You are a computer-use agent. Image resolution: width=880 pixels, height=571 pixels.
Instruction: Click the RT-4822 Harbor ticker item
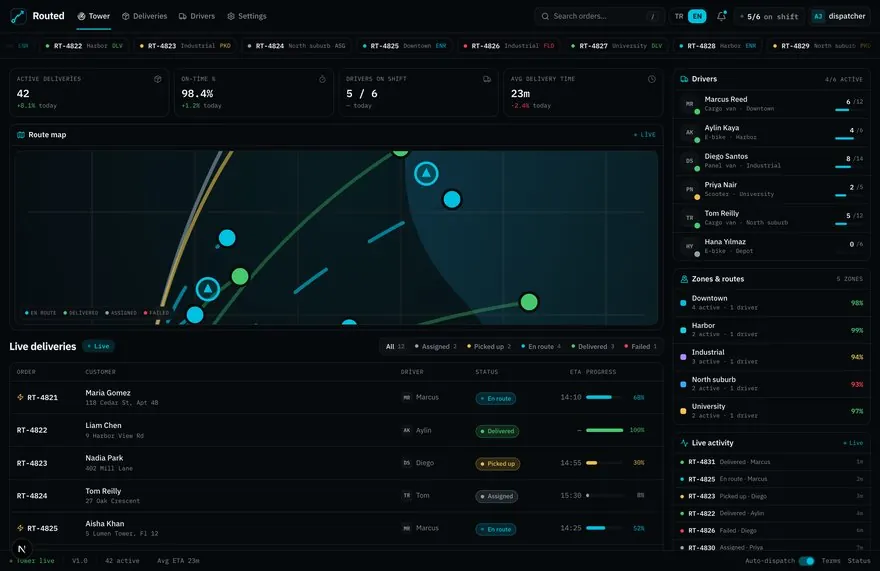point(84,46)
